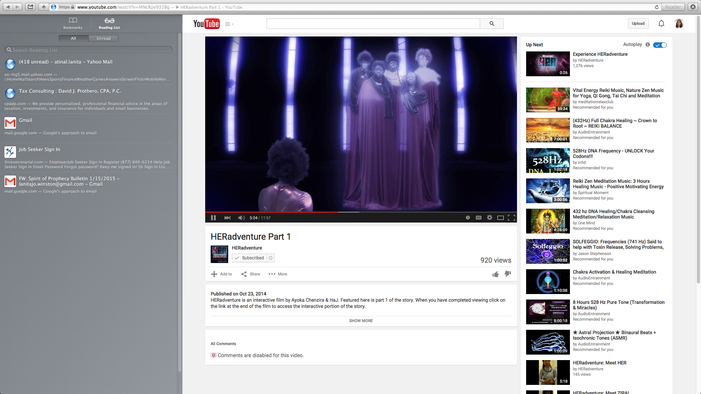This screenshot has height=394, width=701.
Task: Open the downloads icon in Safari toolbar
Action: tap(693, 7)
